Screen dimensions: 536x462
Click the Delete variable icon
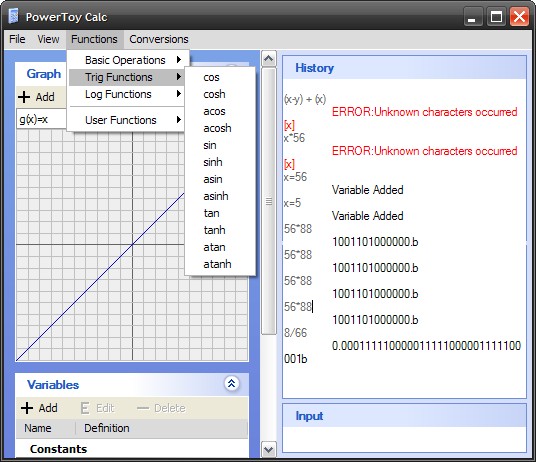point(143,408)
